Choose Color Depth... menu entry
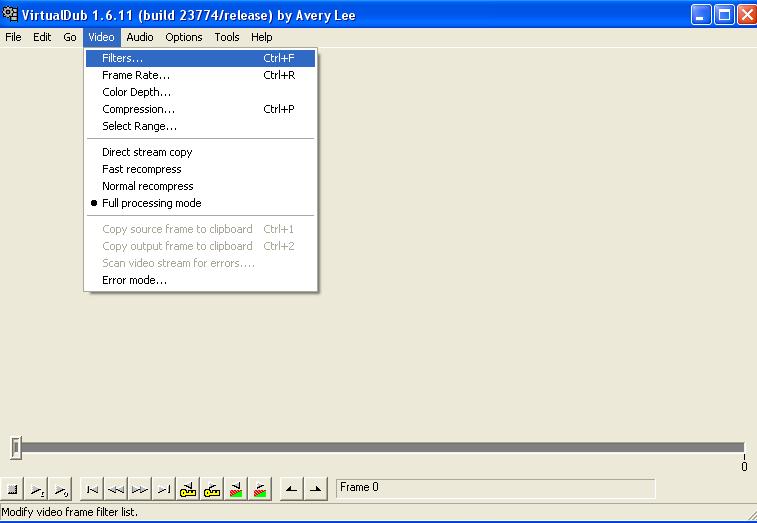The width and height of the screenshot is (757, 523). point(200,92)
